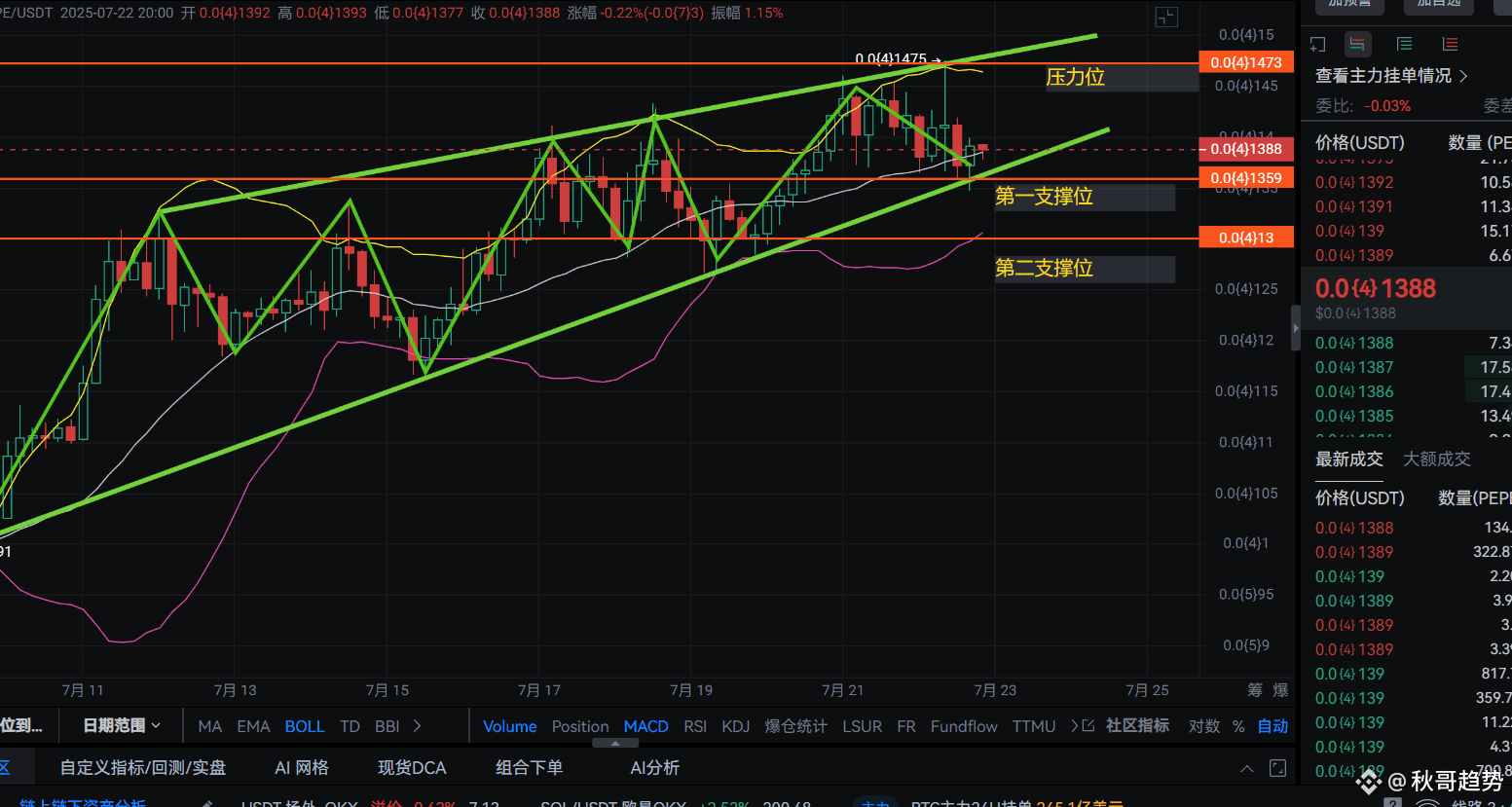Switch to AI 网格 tab
Screen dimensions: 1512x807
tap(302, 768)
